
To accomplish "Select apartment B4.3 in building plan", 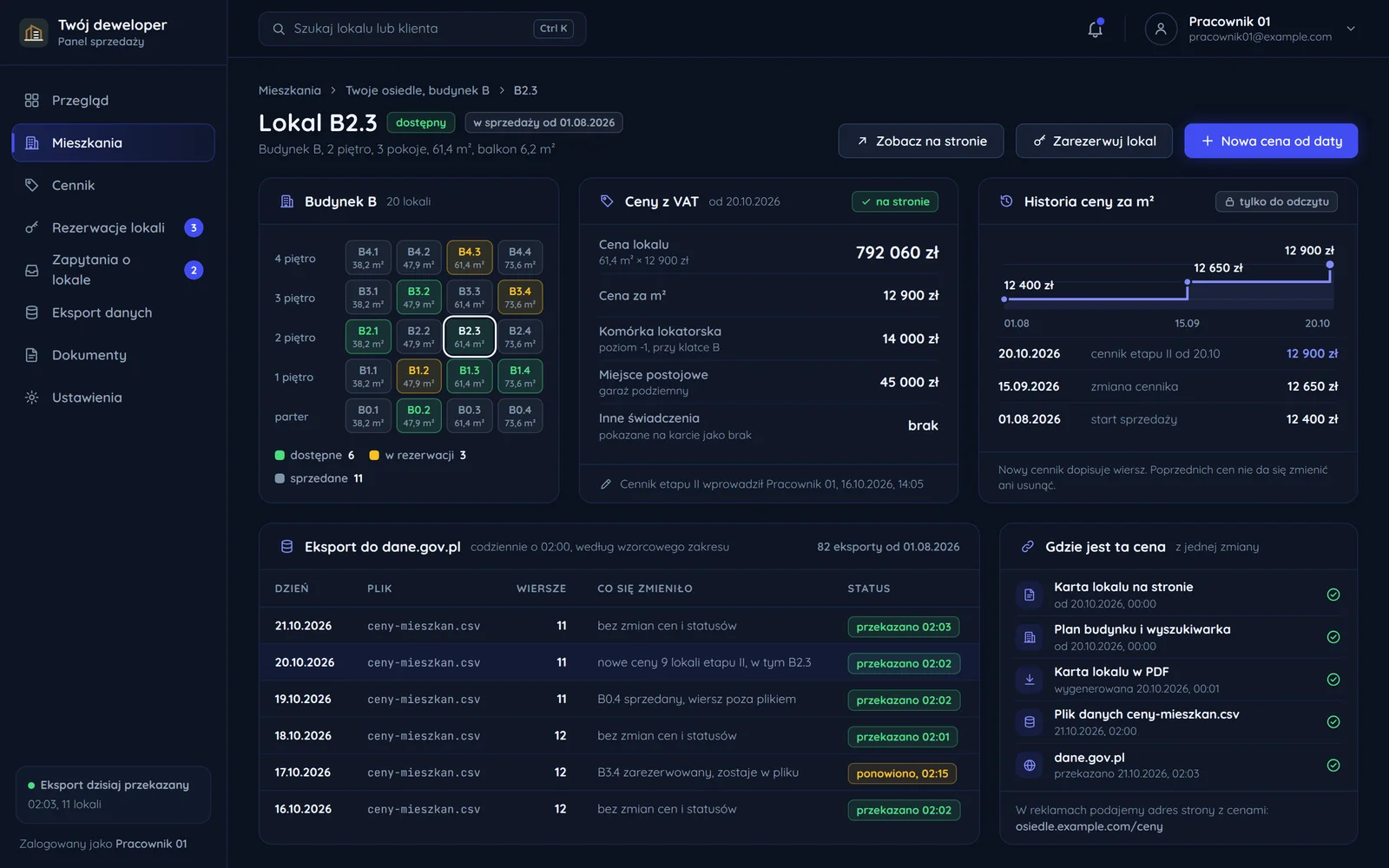I will [x=470, y=258].
